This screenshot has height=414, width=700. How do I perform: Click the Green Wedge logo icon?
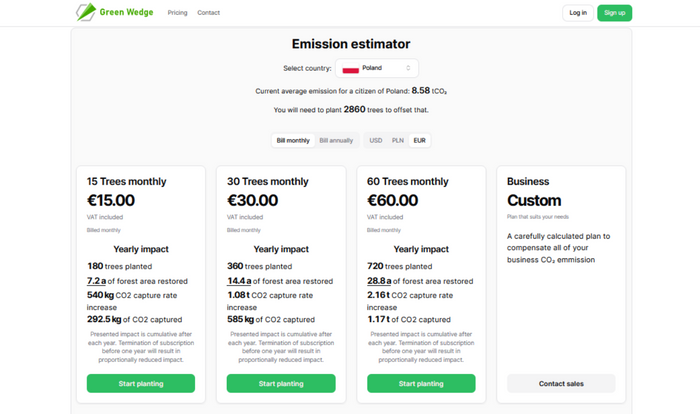click(86, 12)
